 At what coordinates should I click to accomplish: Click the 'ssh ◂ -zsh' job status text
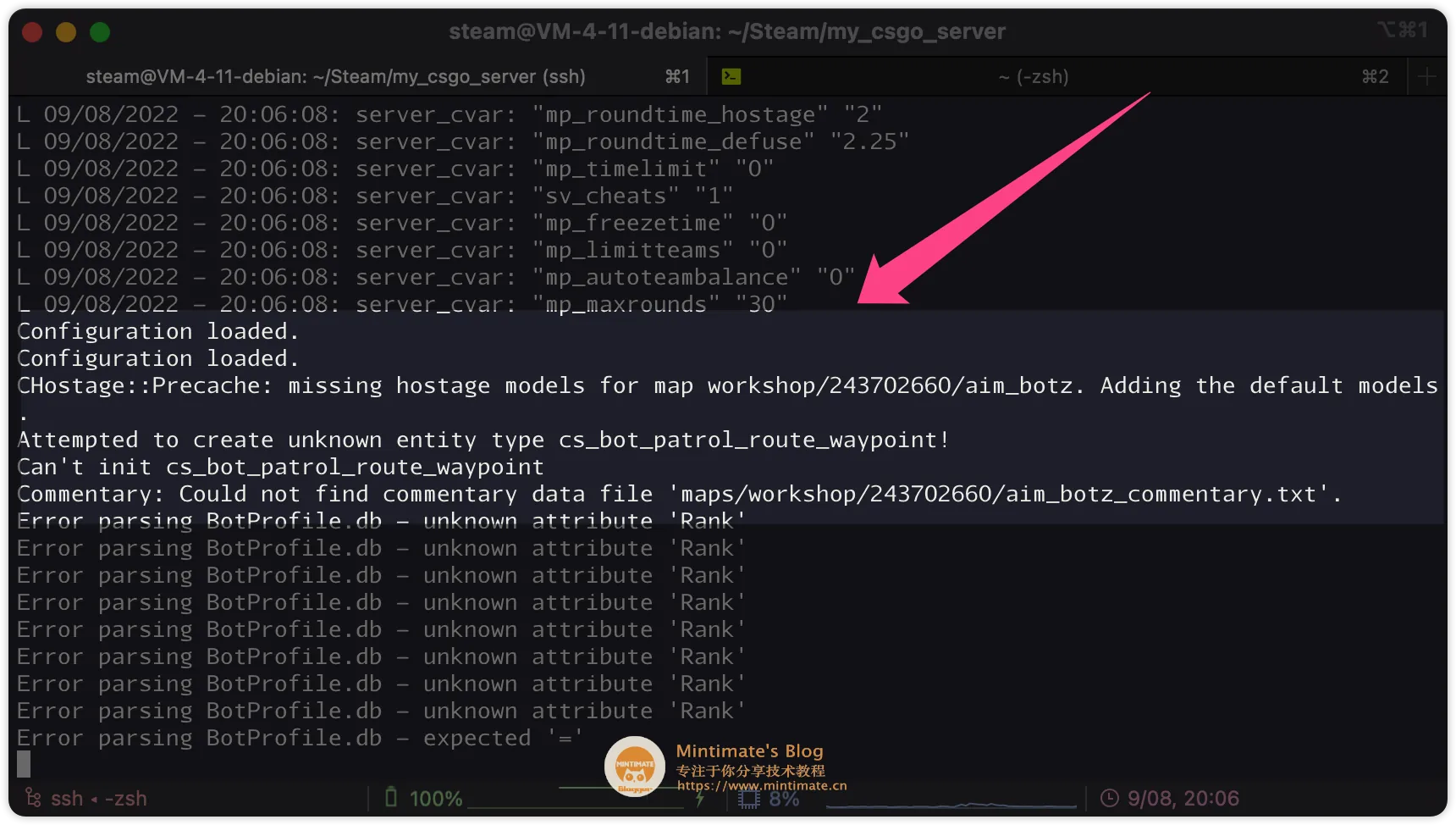[98, 798]
